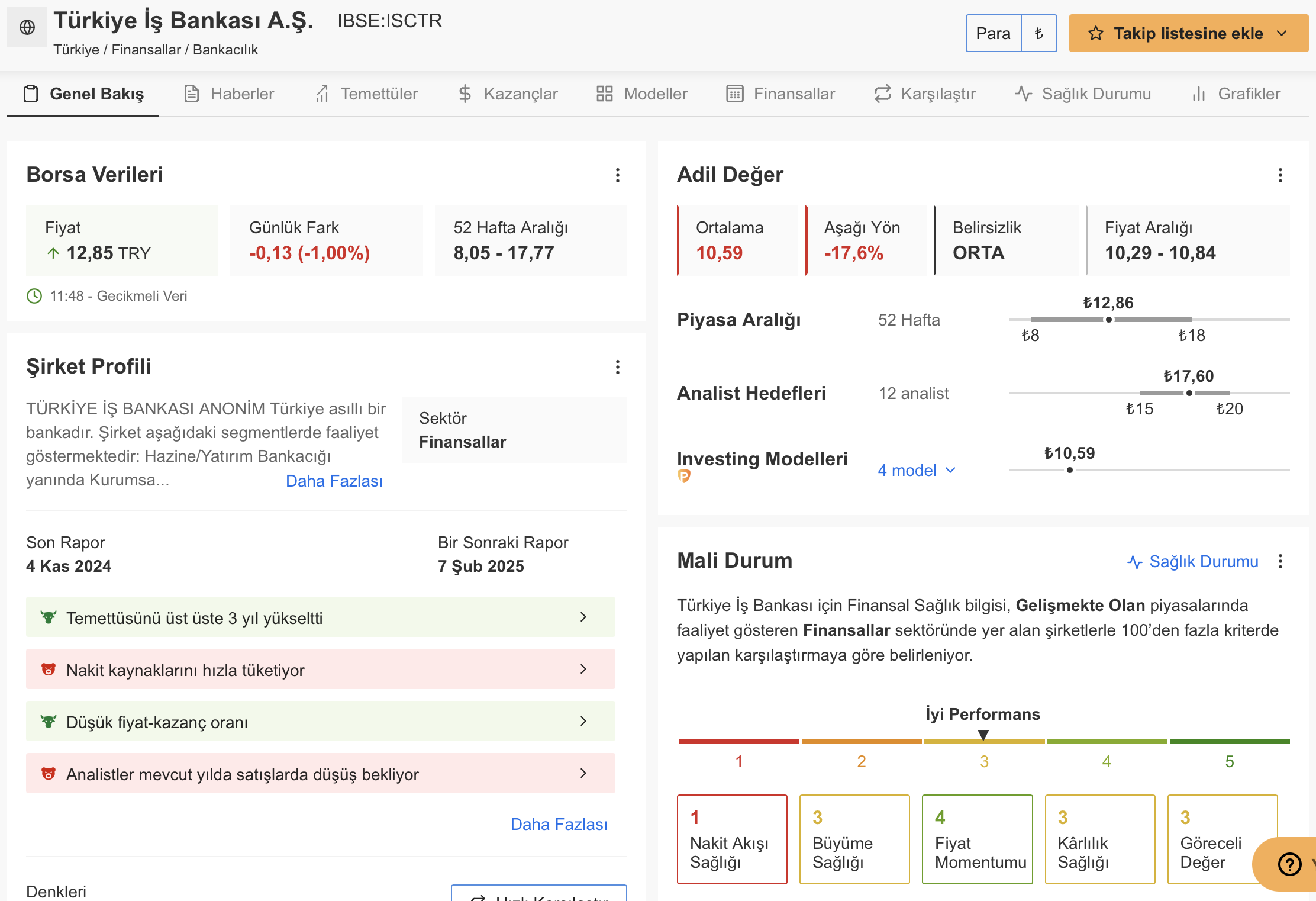Click Daha Fazlası link below insights list
The width and height of the screenshot is (1316, 901).
(x=559, y=824)
